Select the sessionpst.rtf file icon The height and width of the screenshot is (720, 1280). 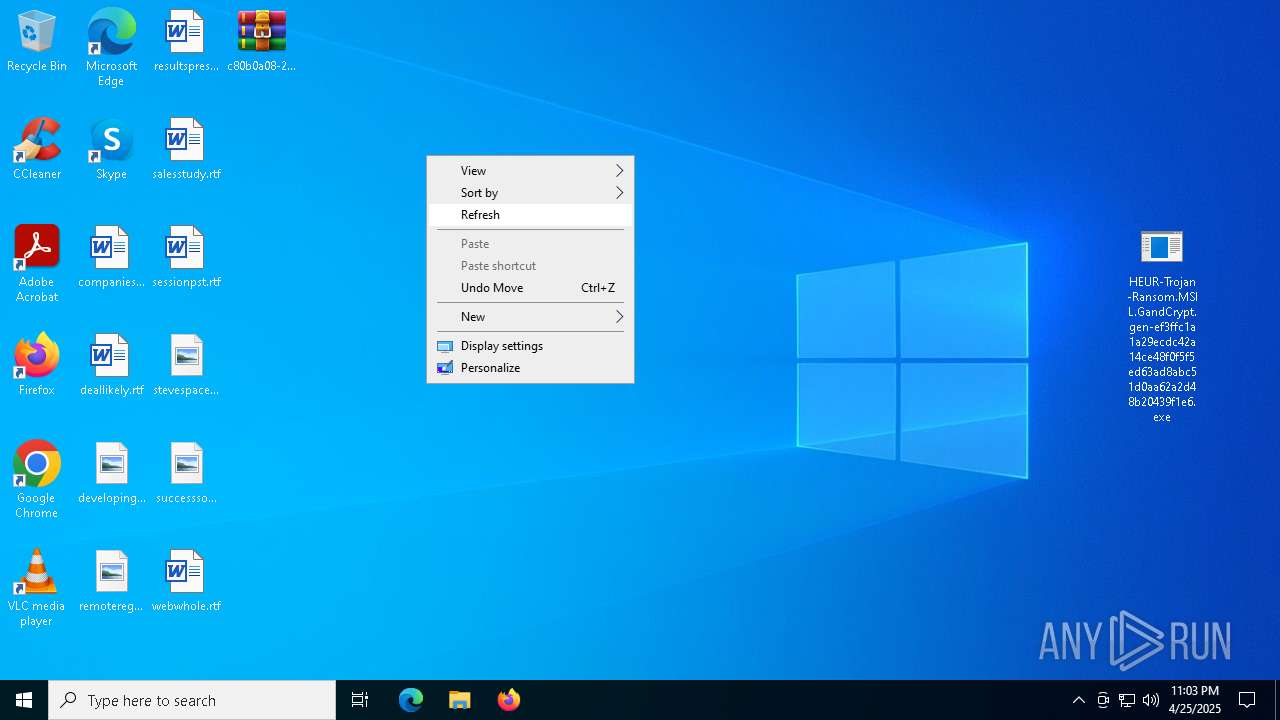click(x=186, y=258)
